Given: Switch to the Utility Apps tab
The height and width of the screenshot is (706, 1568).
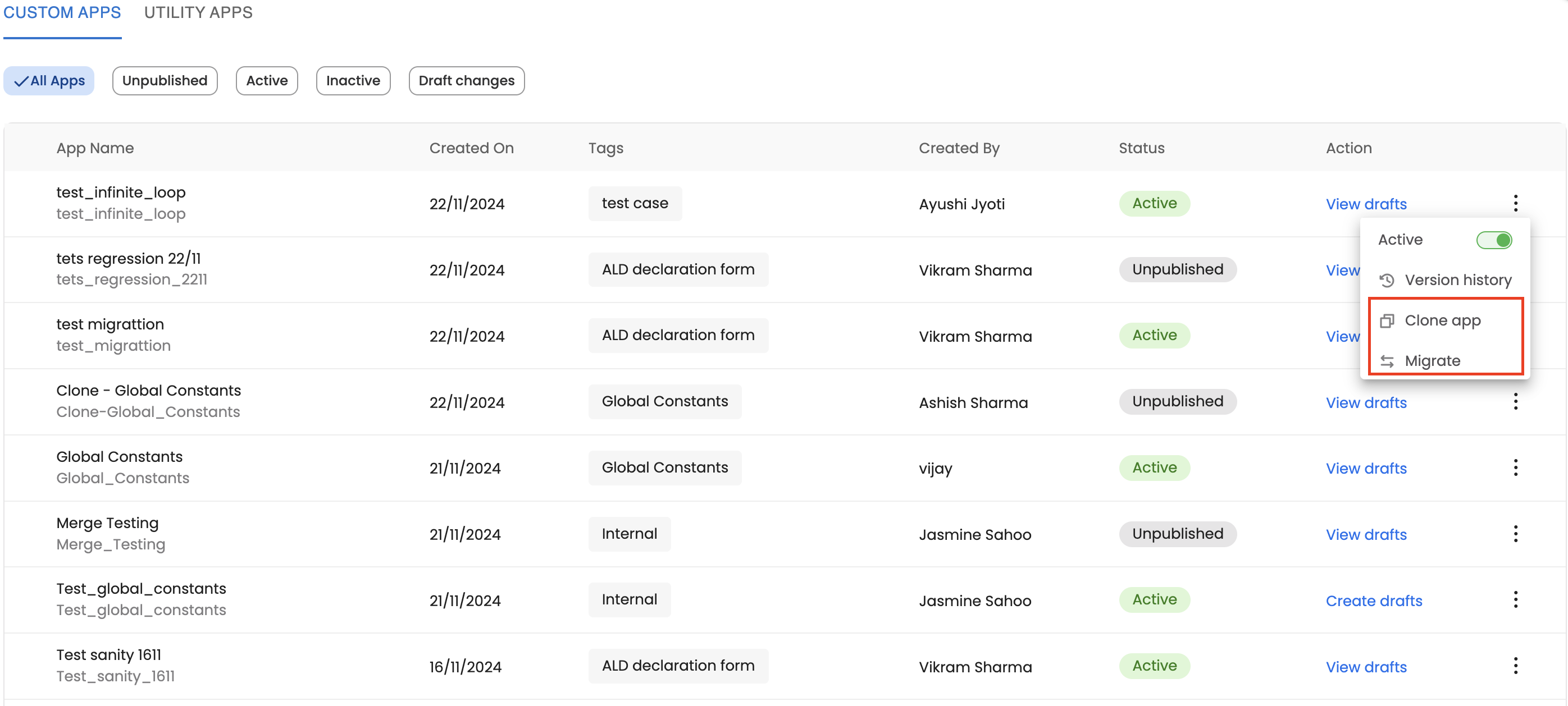Looking at the screenshot, I should click(x=198, y=13).
